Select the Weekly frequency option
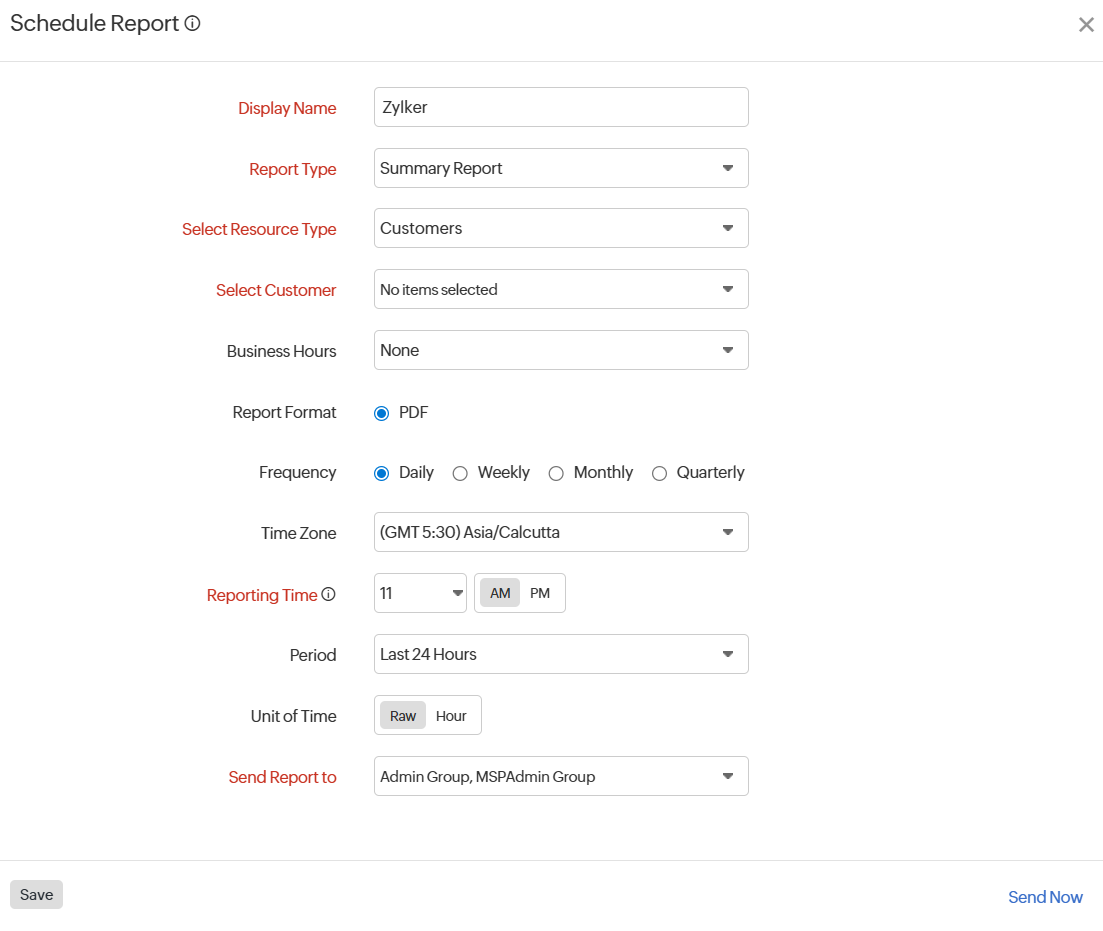Viewport: 1103px width, 931px height. pyautogui.click(x=460, y=473)
